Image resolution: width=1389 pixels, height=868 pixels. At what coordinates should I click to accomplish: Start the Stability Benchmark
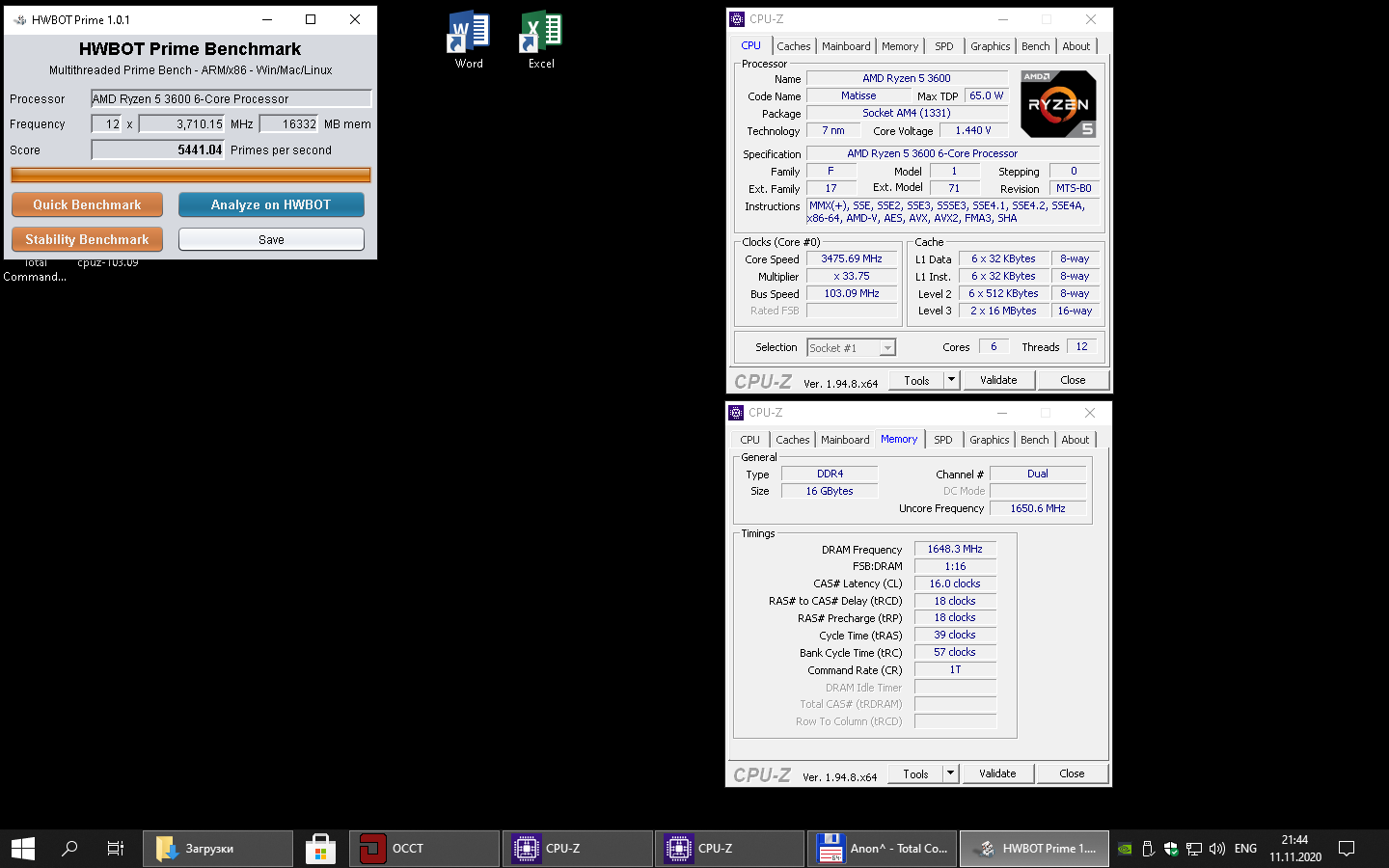click(87, 239)
